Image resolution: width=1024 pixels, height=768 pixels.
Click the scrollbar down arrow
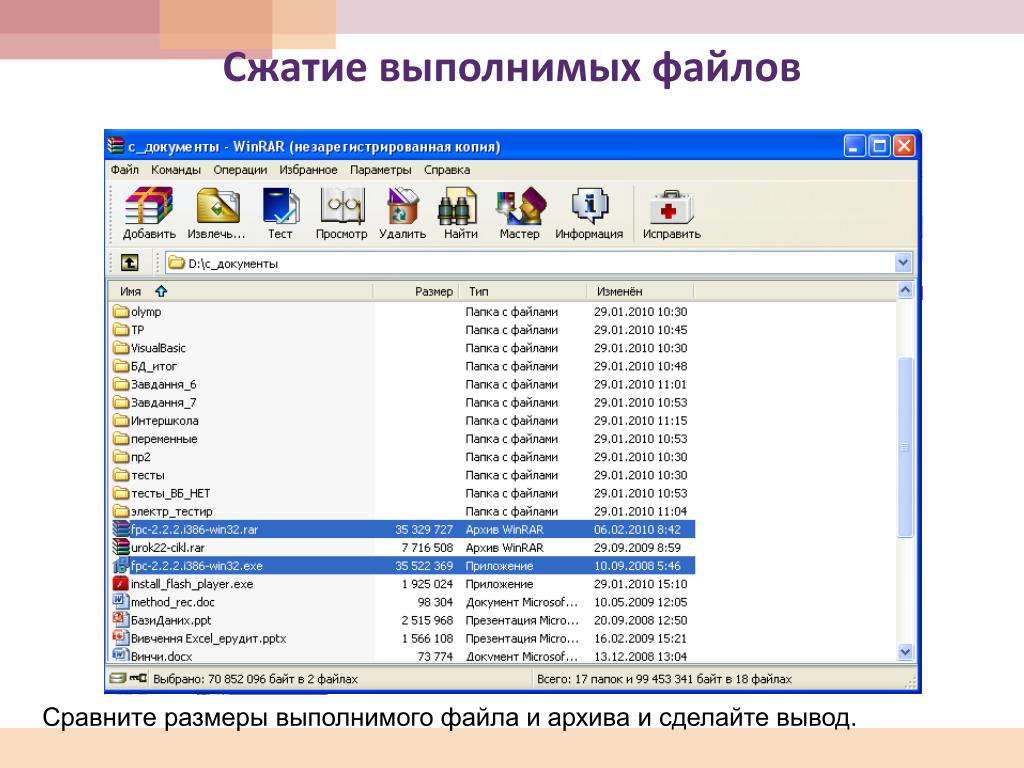pos(905,652)
